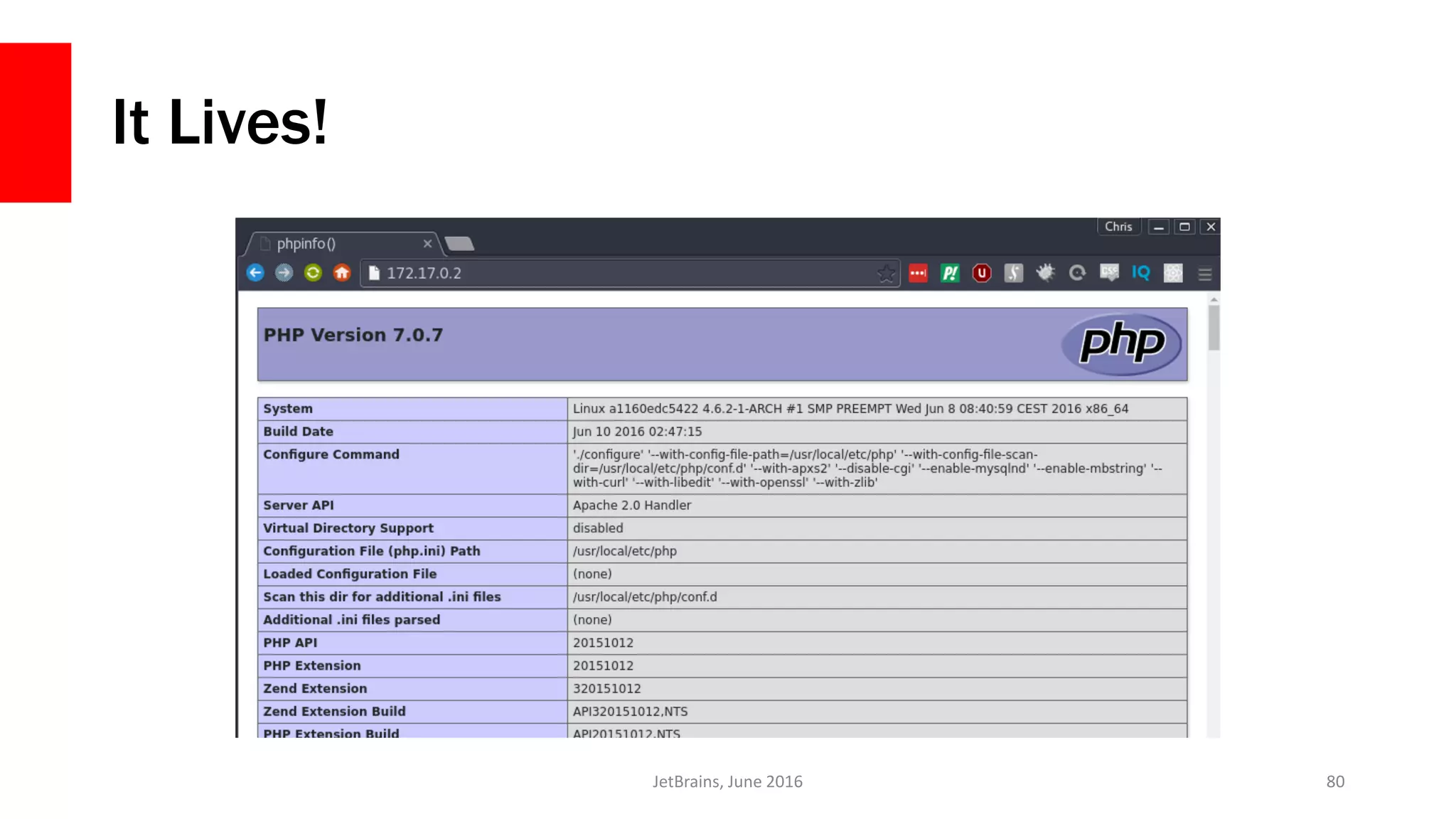This screenshot has width=1456, height=819.
Task: Bookmark this page with the star icon
Action: (886, 274)
